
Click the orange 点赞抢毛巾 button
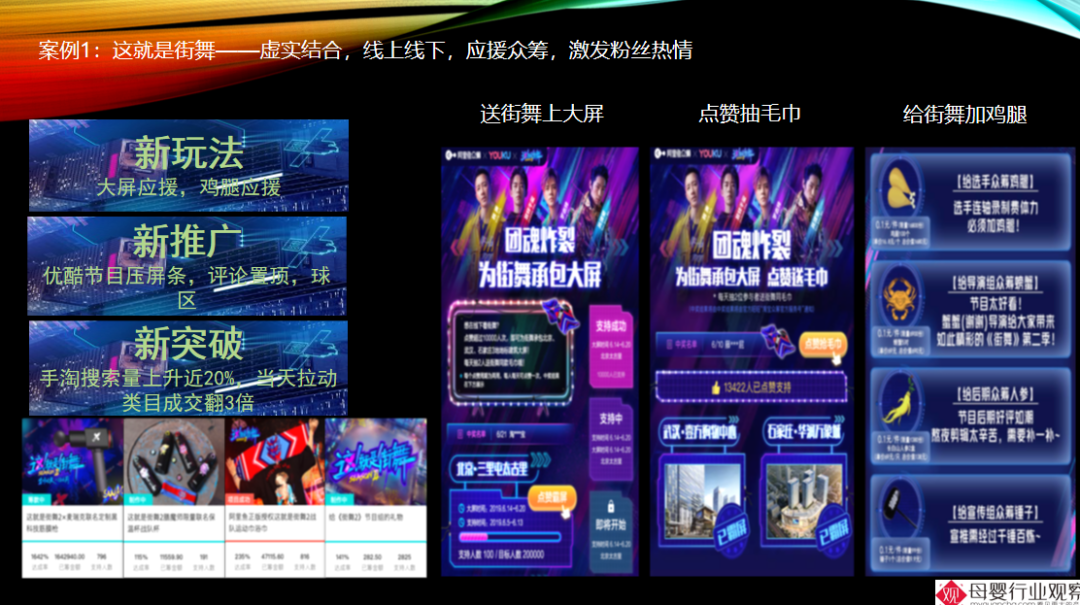(x=822, y=344)
